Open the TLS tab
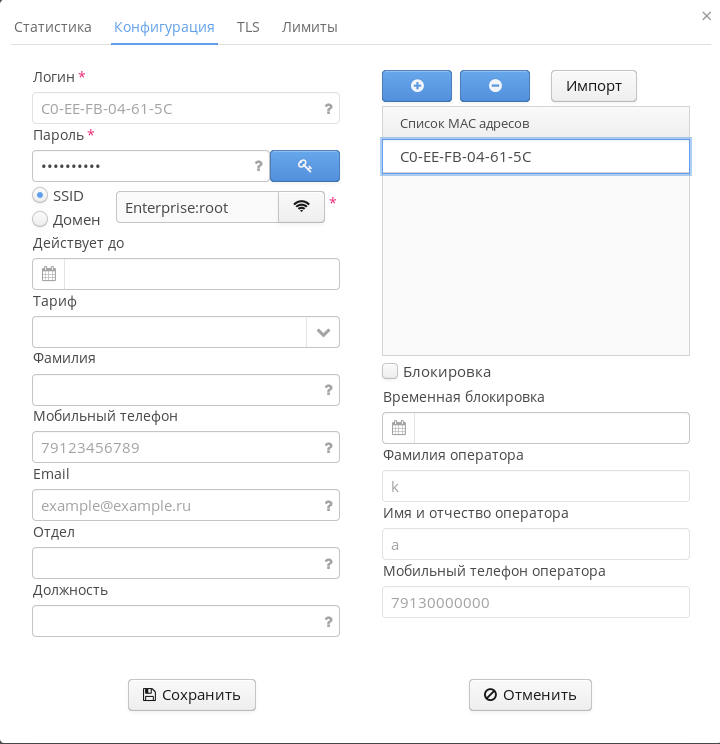This screenshot has height=744, width=720. (x=248, y=27)
